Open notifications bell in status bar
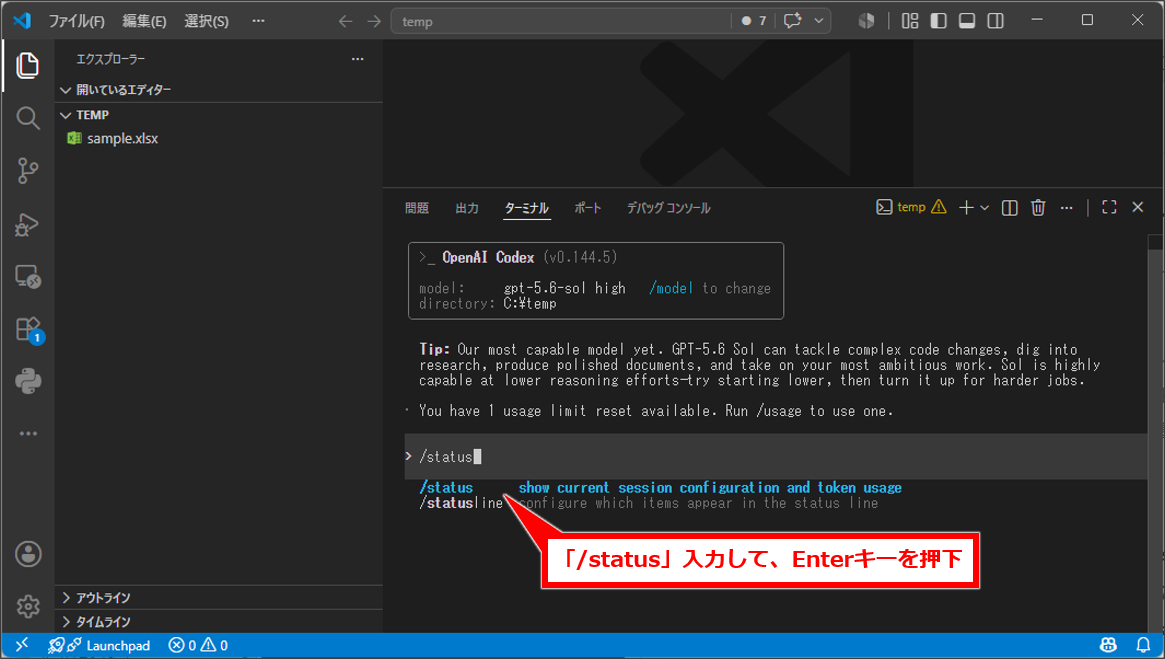The width and height of the screenshot is (1165, 659). tap(1143, 645)
